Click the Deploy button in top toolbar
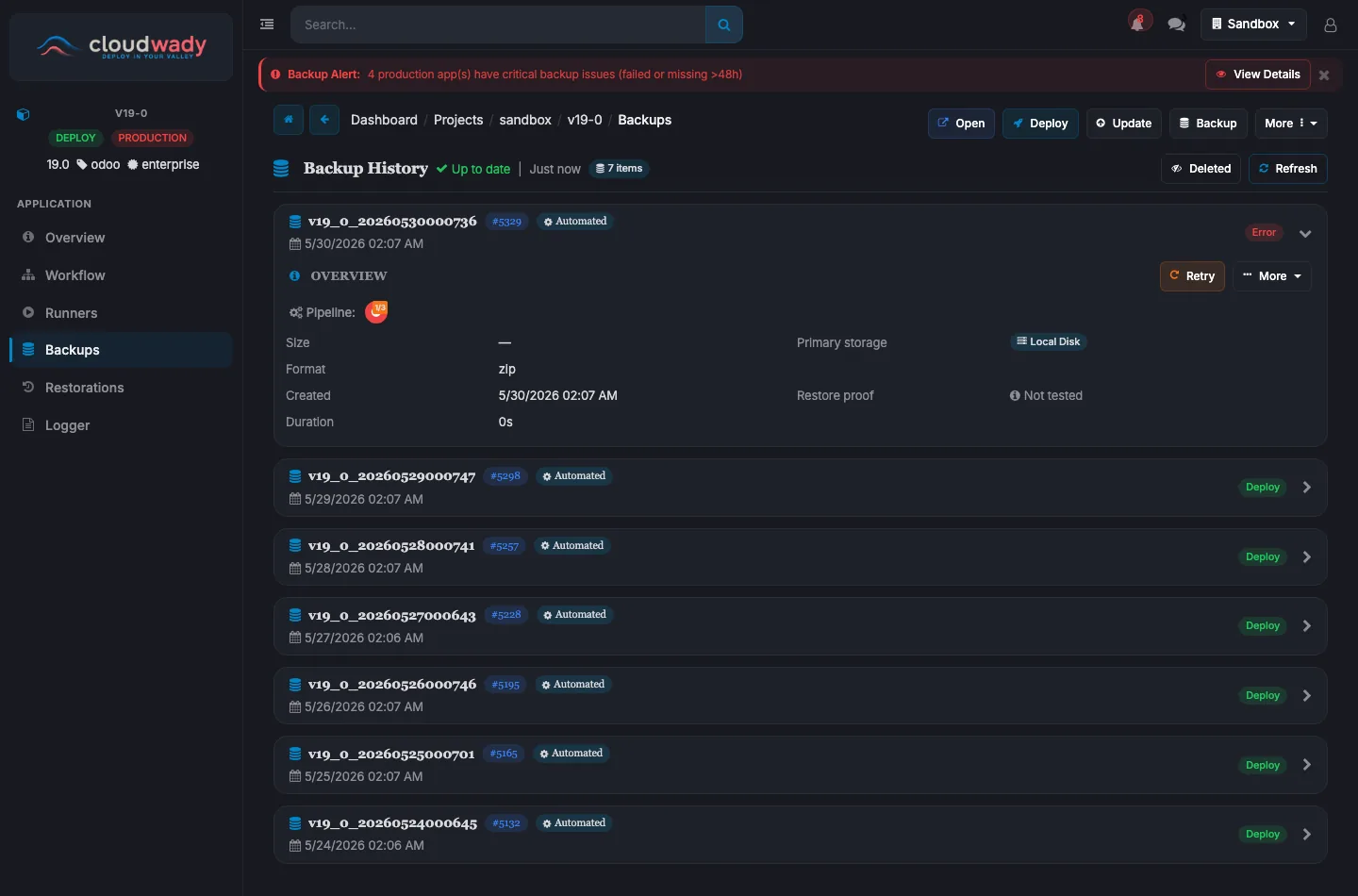The image size is (1358, 896). [1040, 124]
